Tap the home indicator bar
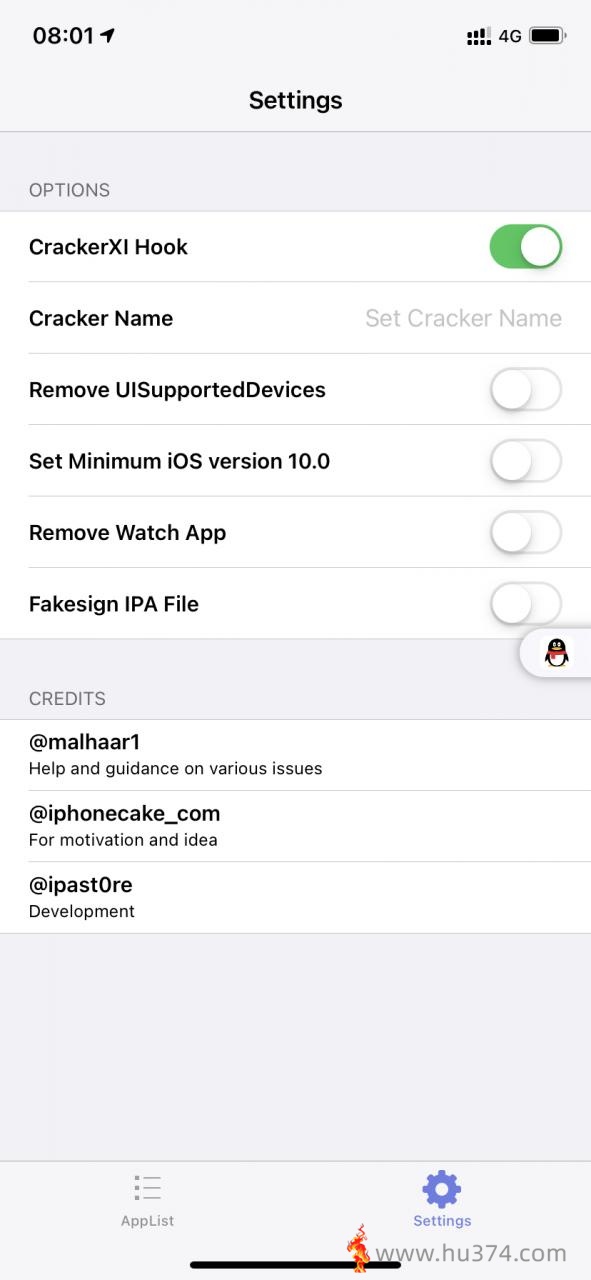 tap(295, 1265)
